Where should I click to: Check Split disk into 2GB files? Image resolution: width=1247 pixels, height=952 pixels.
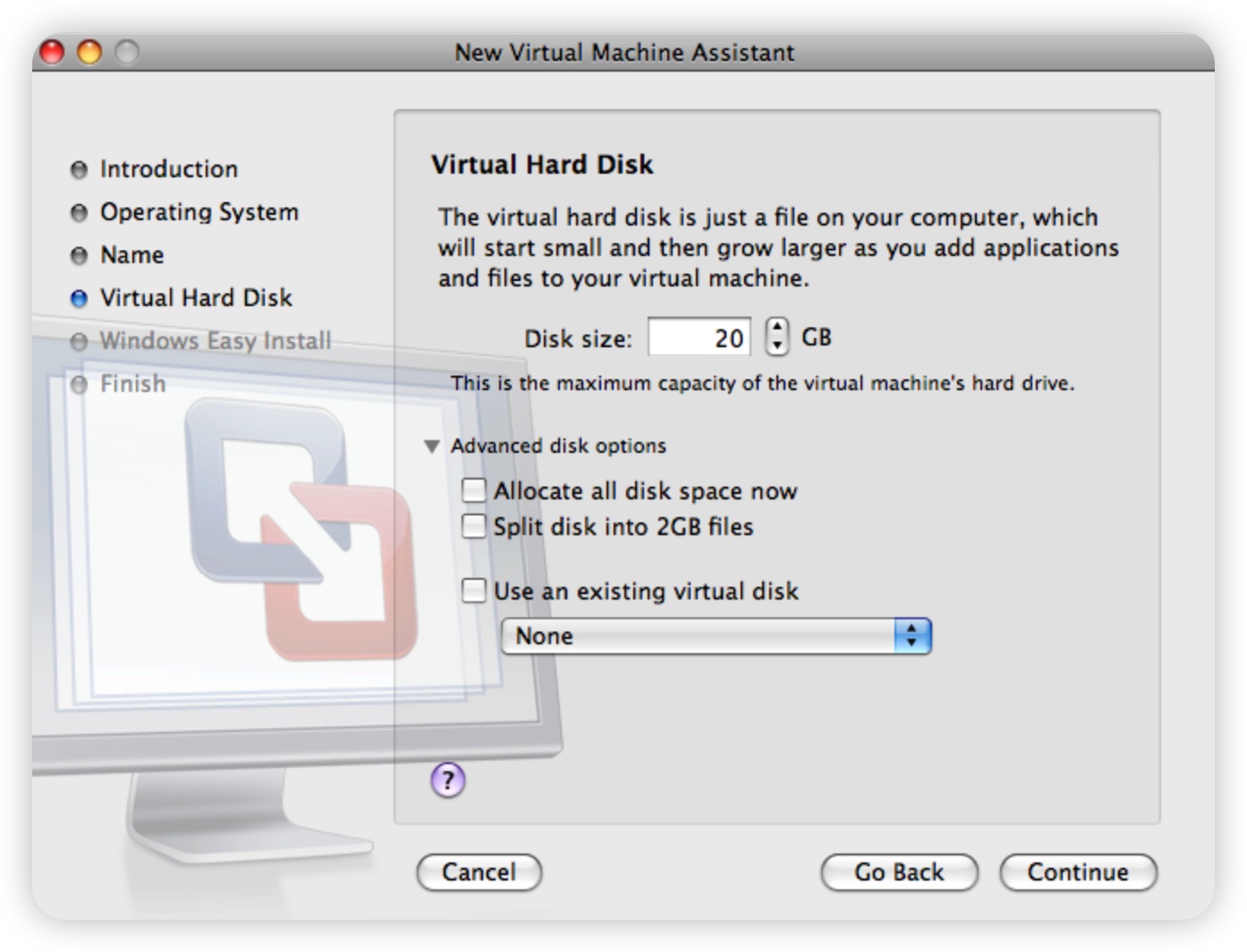[473, 526]
